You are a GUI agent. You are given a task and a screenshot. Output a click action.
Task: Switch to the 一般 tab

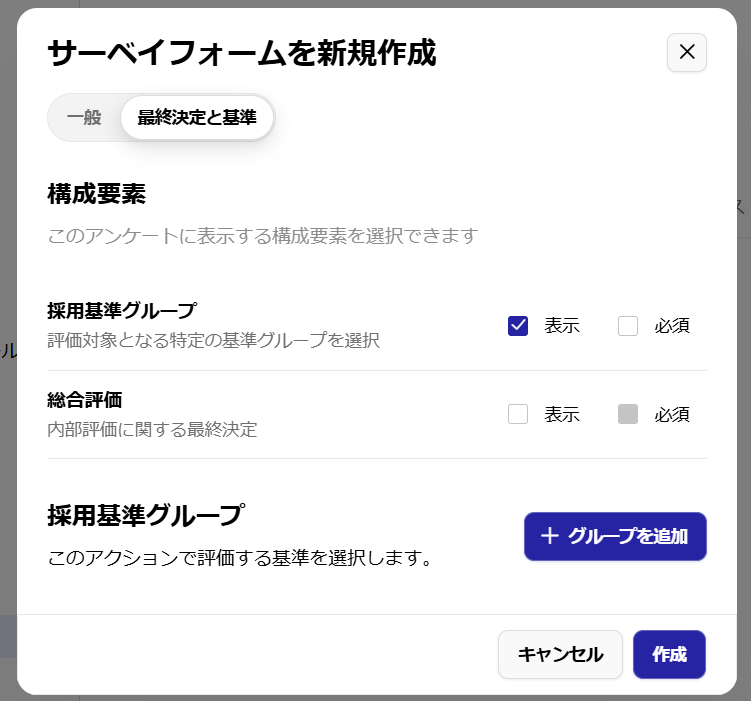[84, 117]
